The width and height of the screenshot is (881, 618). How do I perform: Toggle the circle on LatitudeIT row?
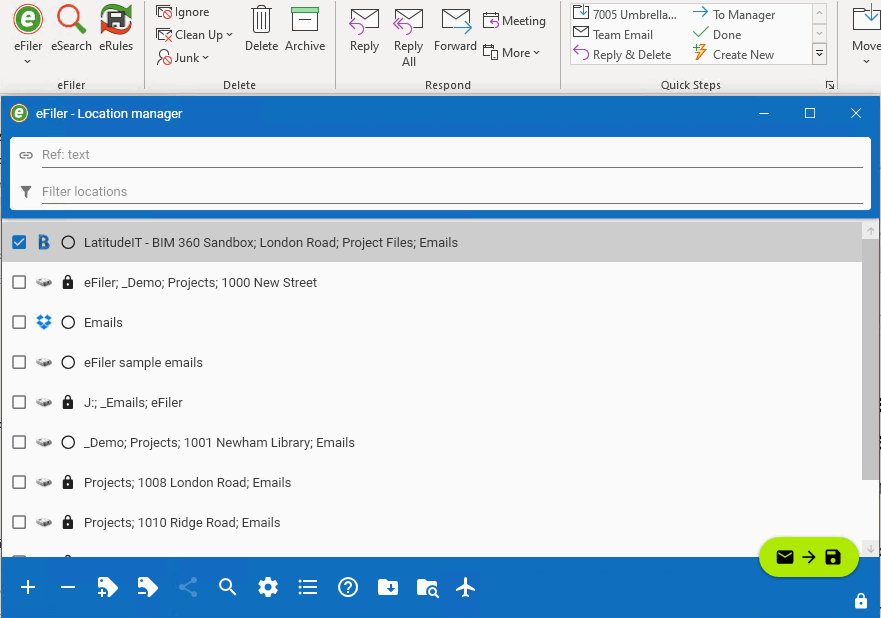[x=68, y=242]
